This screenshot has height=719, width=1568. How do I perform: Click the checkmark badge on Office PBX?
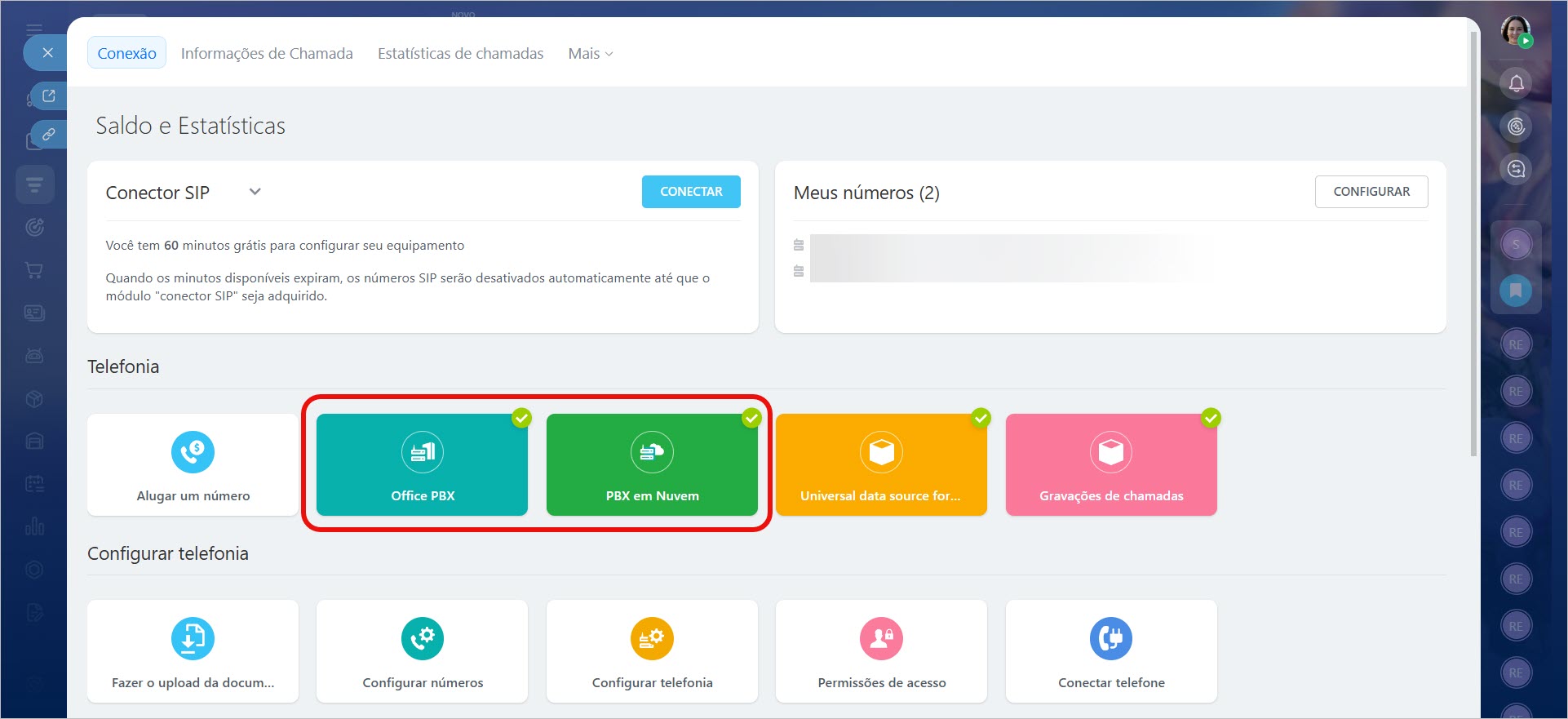[x=521, y=418]
